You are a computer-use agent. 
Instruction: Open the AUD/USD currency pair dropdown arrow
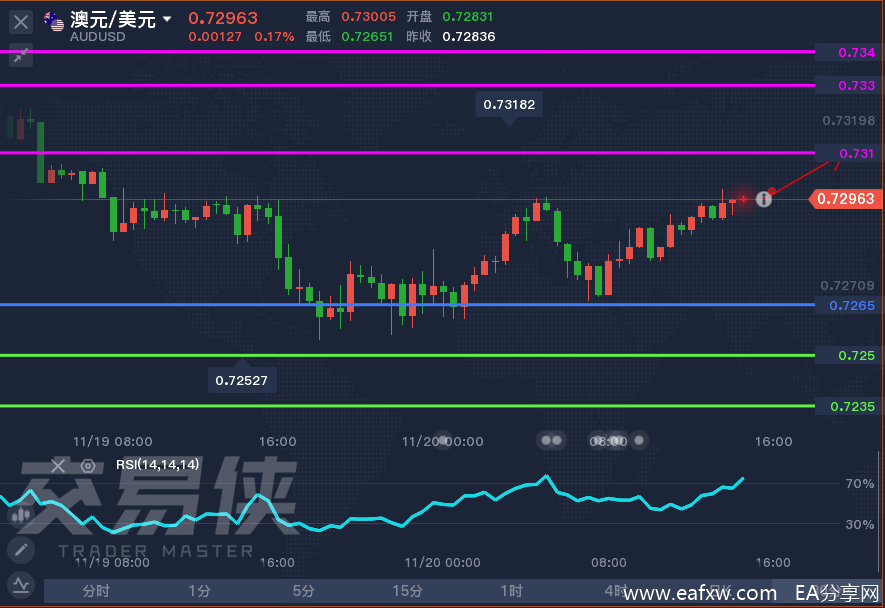coord(167,19)
